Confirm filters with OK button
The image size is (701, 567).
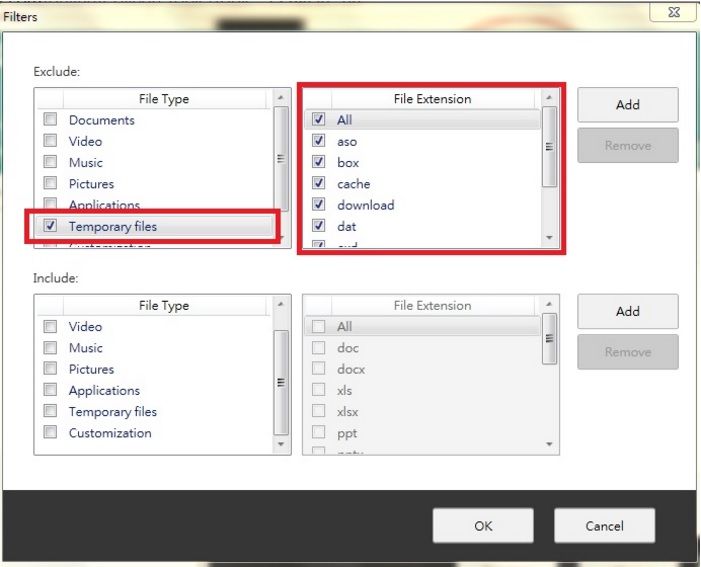483,525
